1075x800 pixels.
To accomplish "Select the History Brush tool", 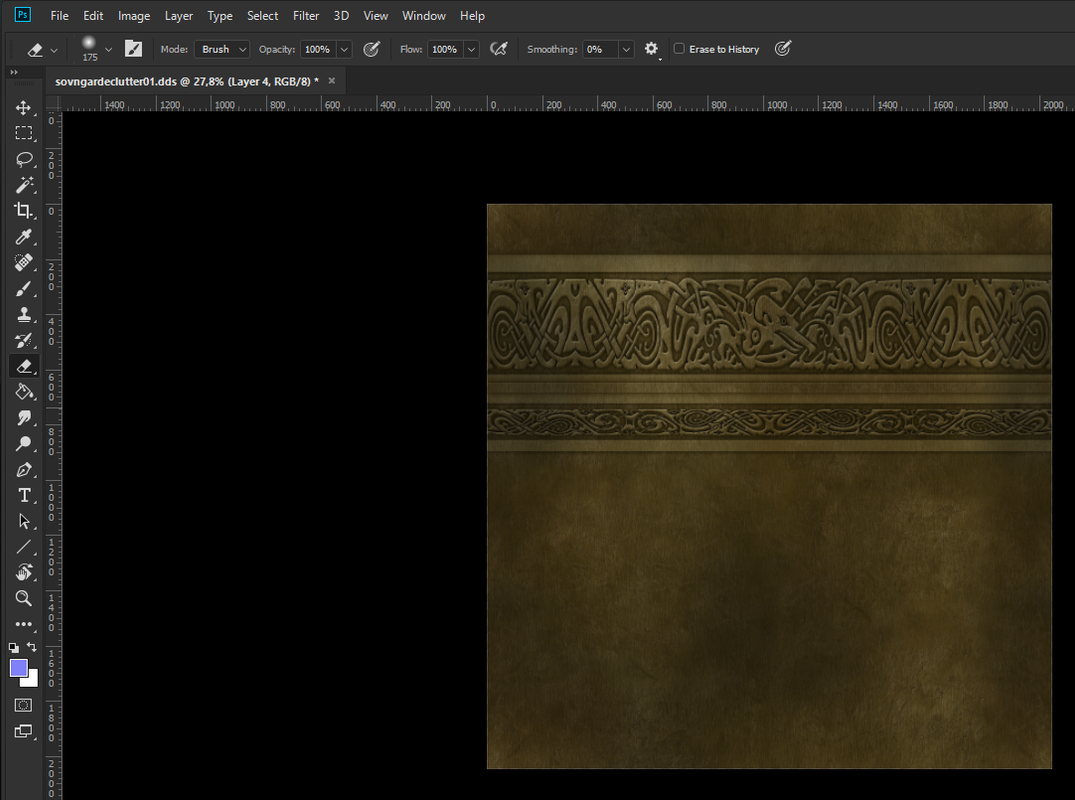I will coord(23,340).
